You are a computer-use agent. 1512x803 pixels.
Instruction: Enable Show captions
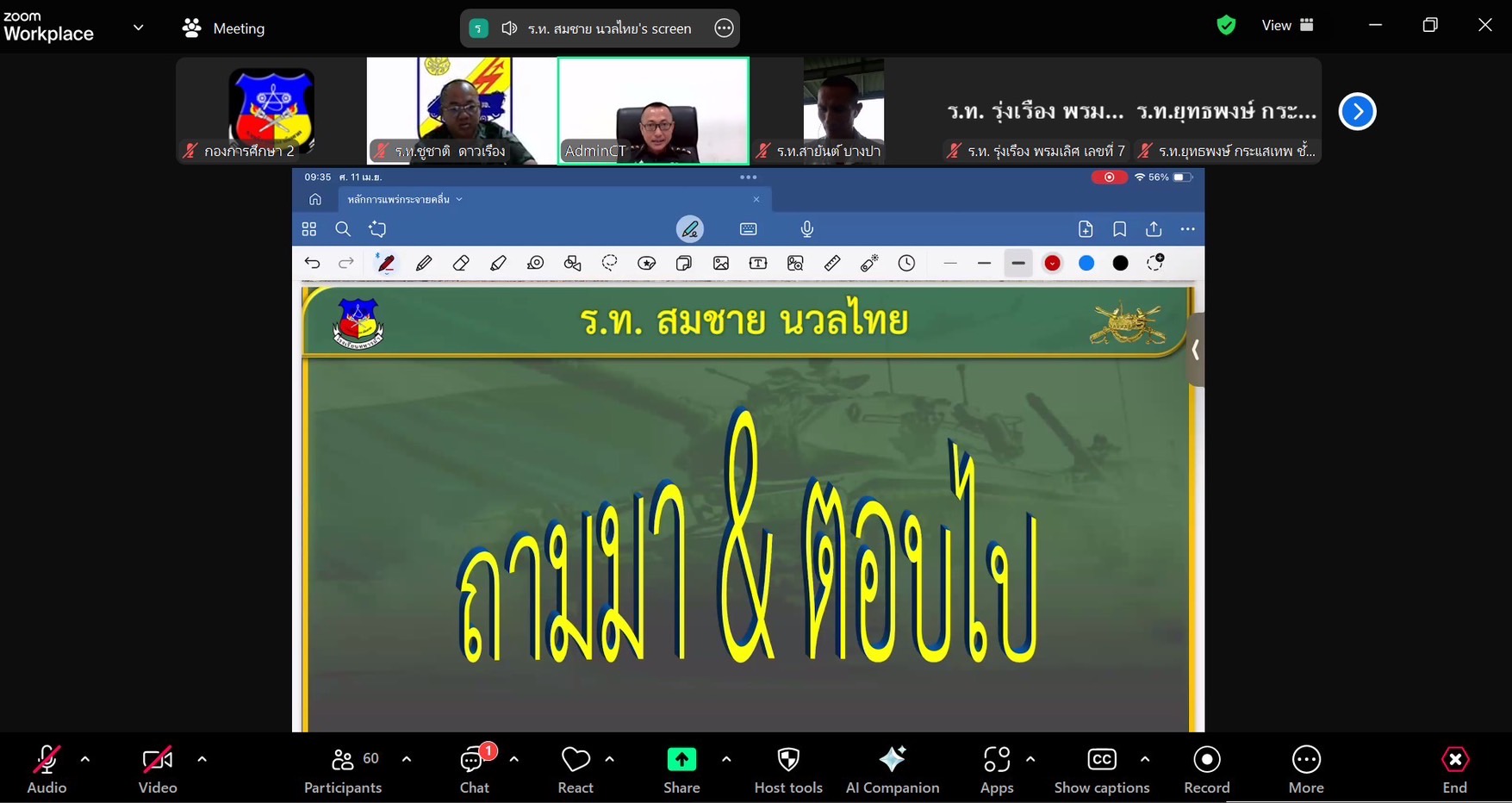pos(1101,769)
